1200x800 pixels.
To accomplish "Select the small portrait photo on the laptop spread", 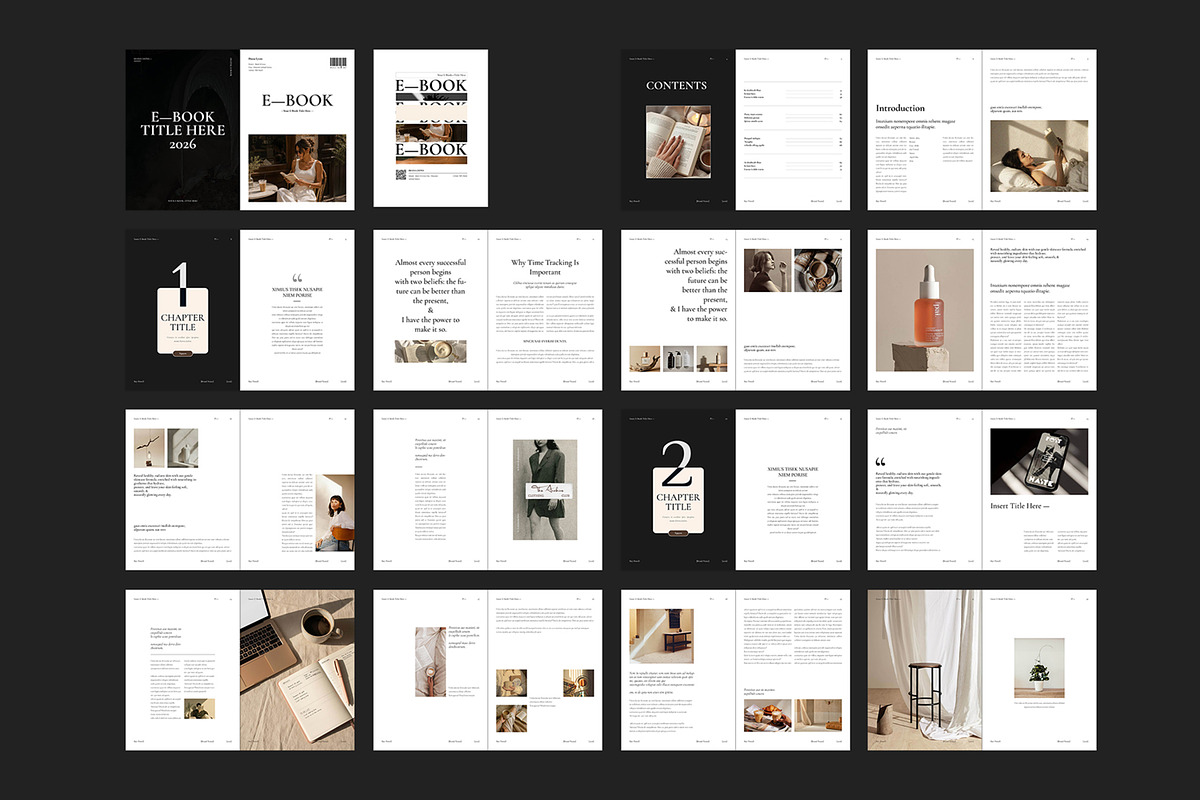I will (200, 708).
